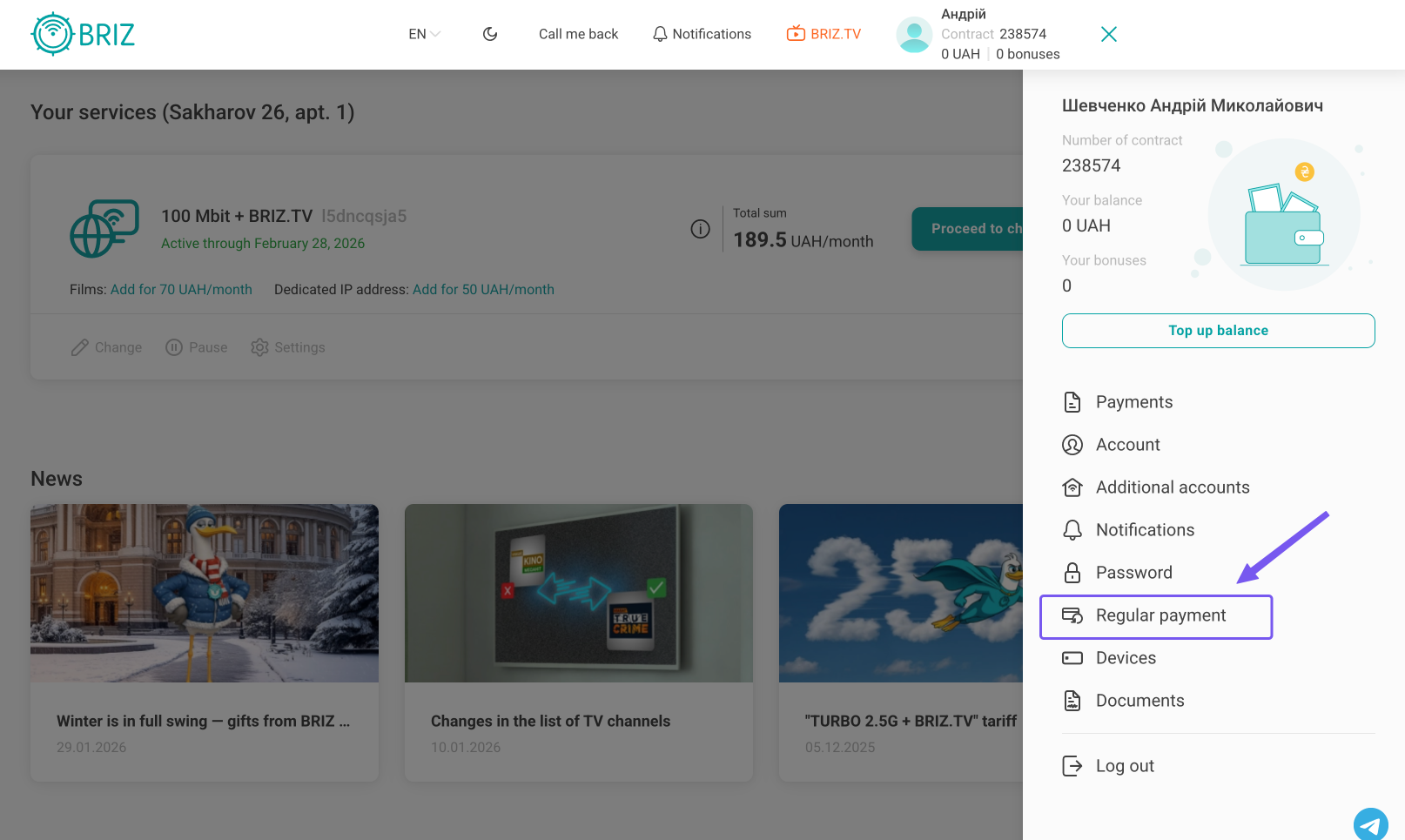The image size is (1405, 840).
Task: Click the info icon beside Total sum
Action: pyautogui.click(x=700, y=229)
